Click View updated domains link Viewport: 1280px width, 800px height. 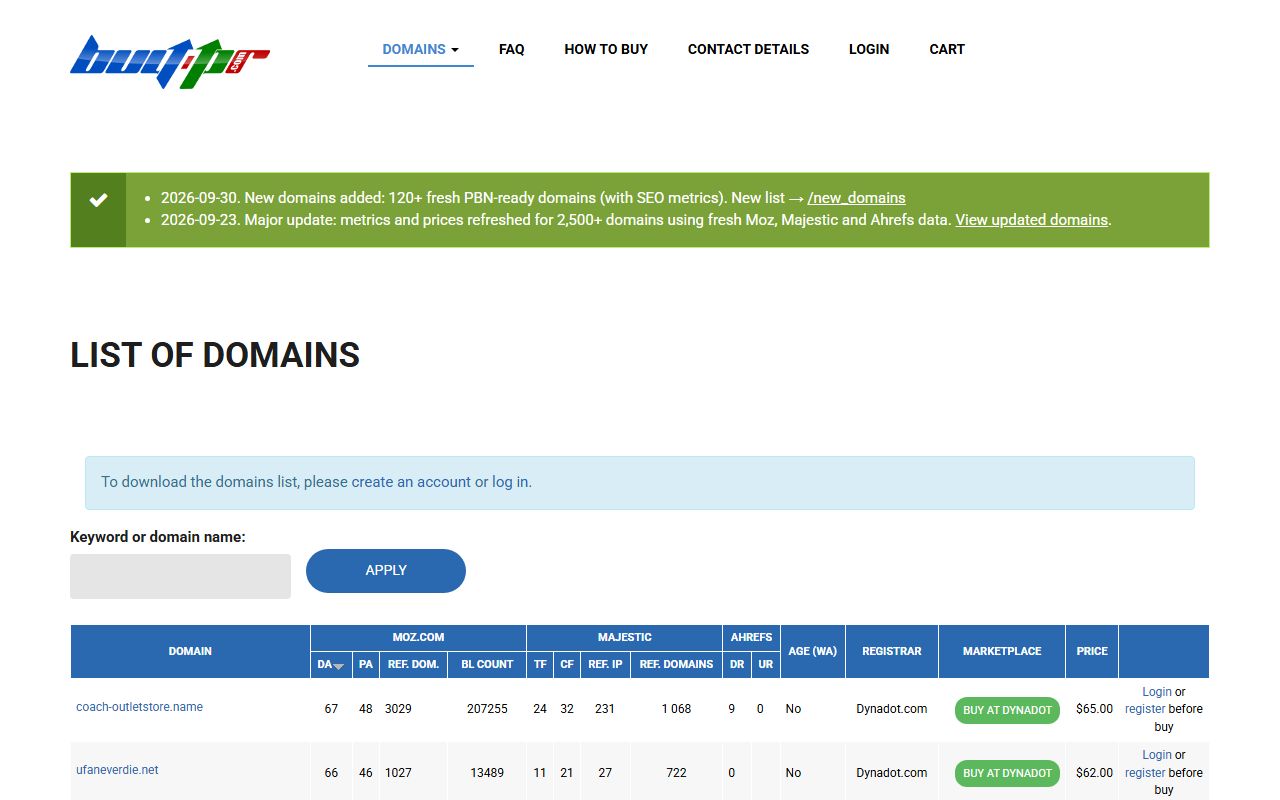1031,220
